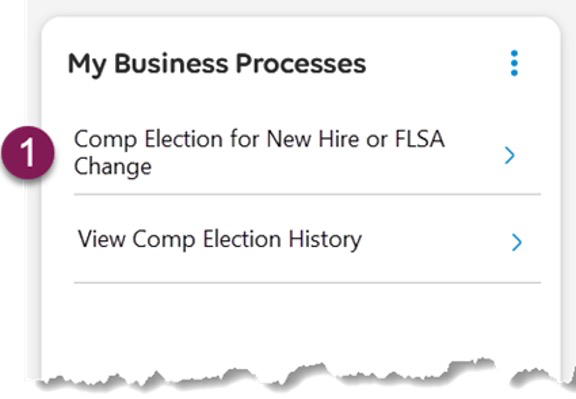
Task: Open the My Business Processes kebab menu
Action: pos(514,63)
